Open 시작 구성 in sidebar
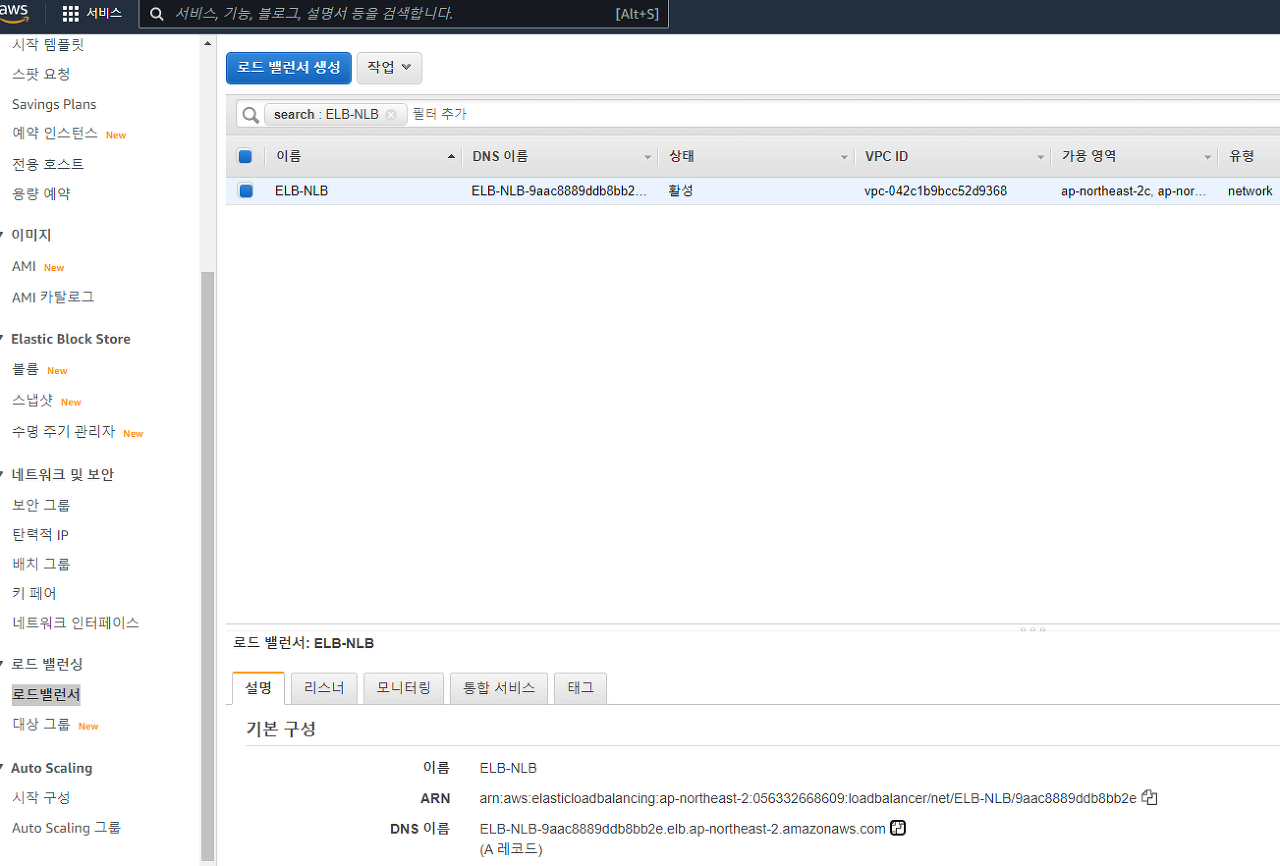The height and width of the screenshot is (866, 1280). pyautogui.click(x=41, y=798)
